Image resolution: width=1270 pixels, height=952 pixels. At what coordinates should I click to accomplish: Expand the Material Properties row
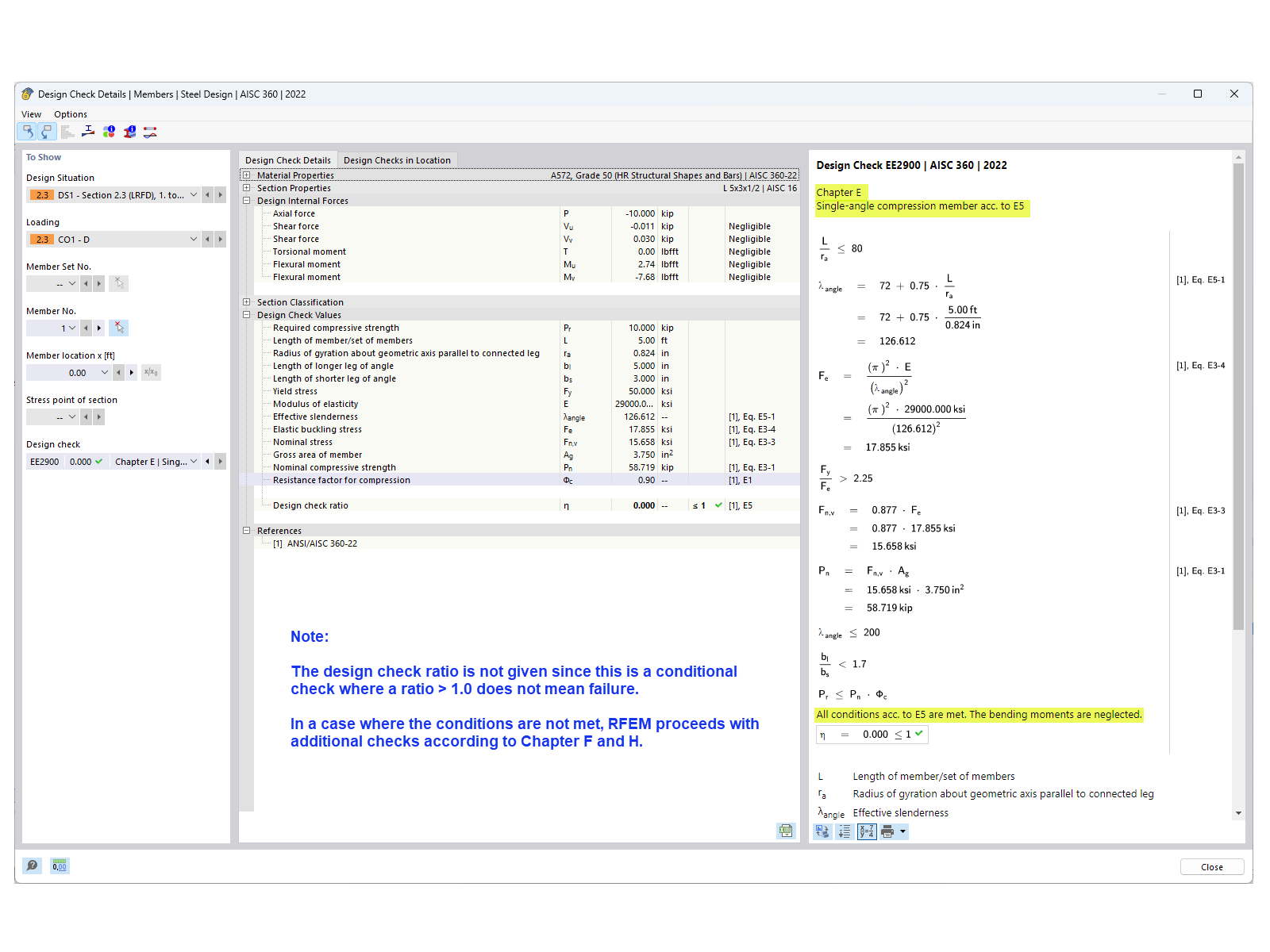coord(247,175)
